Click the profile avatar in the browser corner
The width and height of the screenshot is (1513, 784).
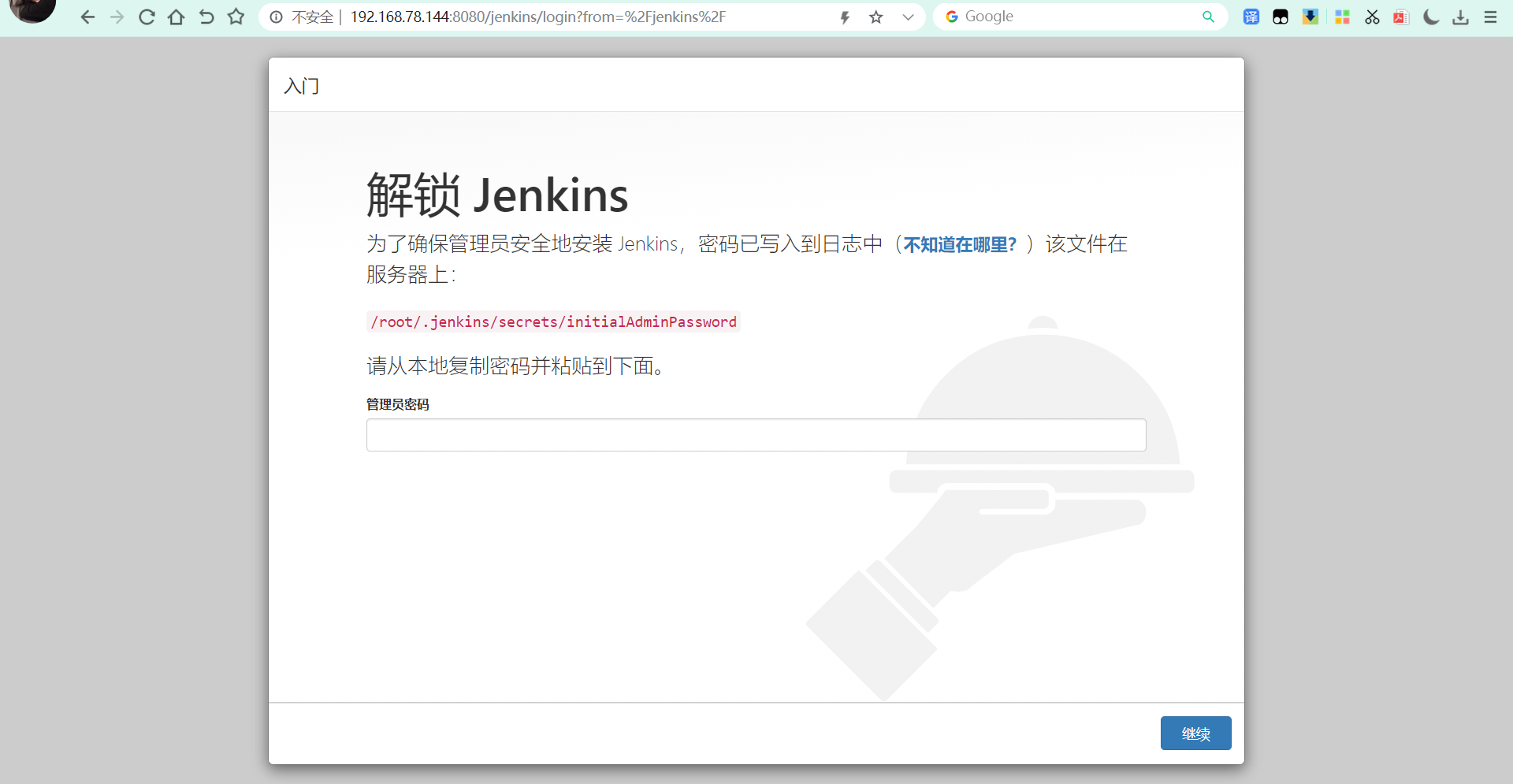32,9
